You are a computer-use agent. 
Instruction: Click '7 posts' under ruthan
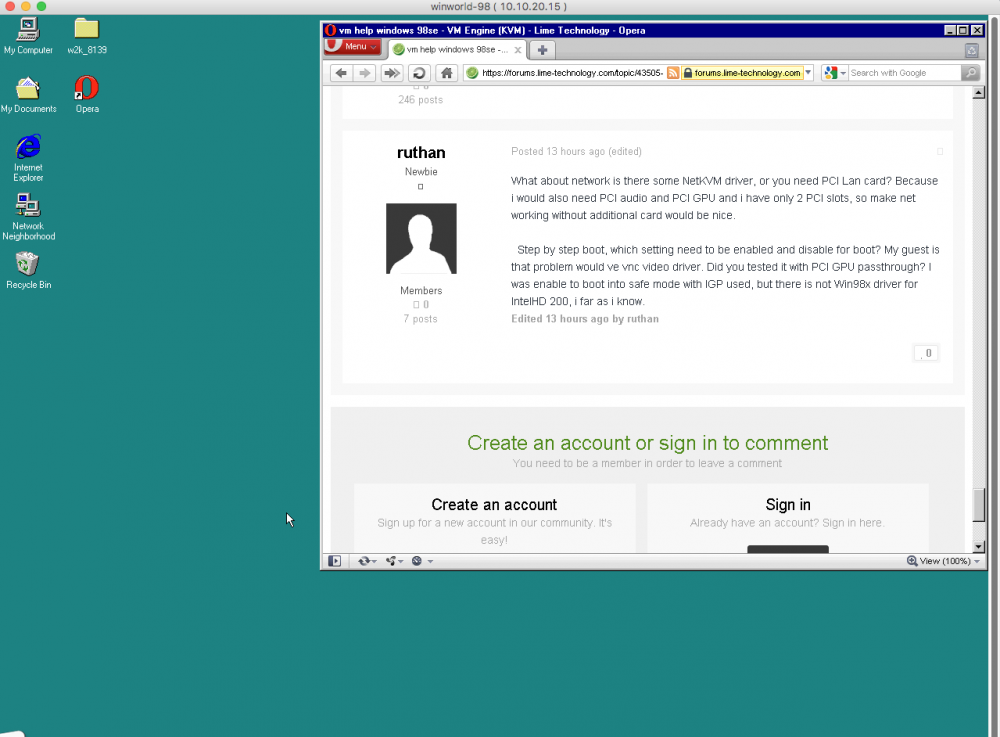[420, 319]
